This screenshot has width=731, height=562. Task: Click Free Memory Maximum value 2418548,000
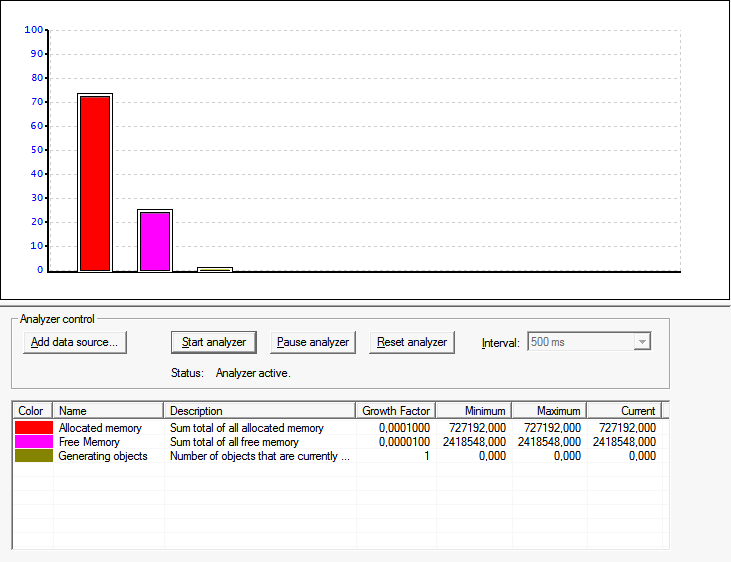(549, 442)
